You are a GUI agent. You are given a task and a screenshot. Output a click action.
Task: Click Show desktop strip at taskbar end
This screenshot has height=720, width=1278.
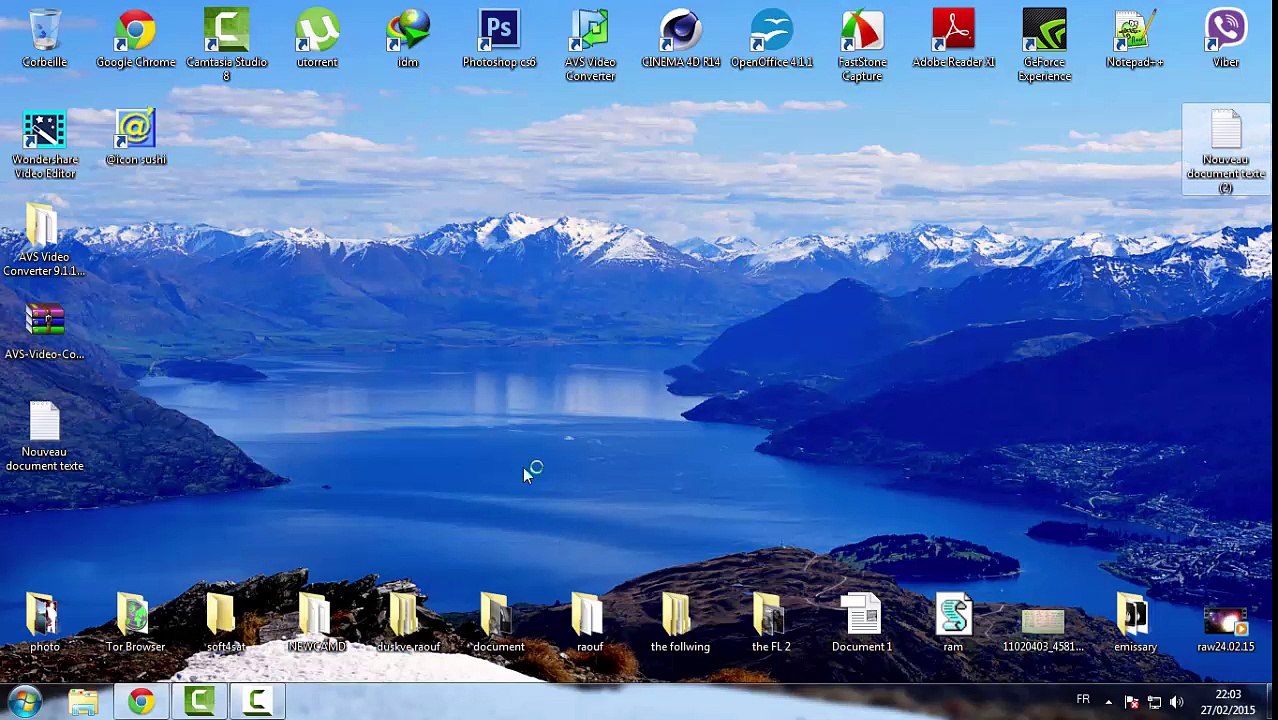pos(1270,702)
